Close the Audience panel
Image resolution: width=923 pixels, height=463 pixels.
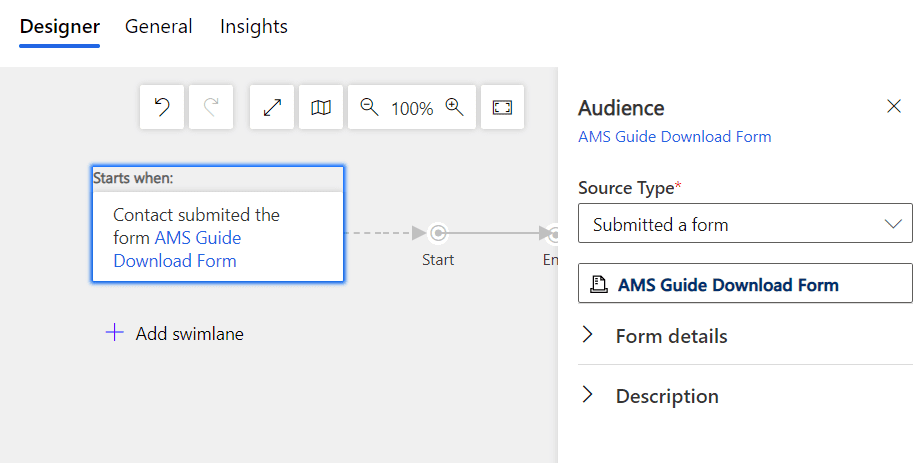(x=894, y=106)
